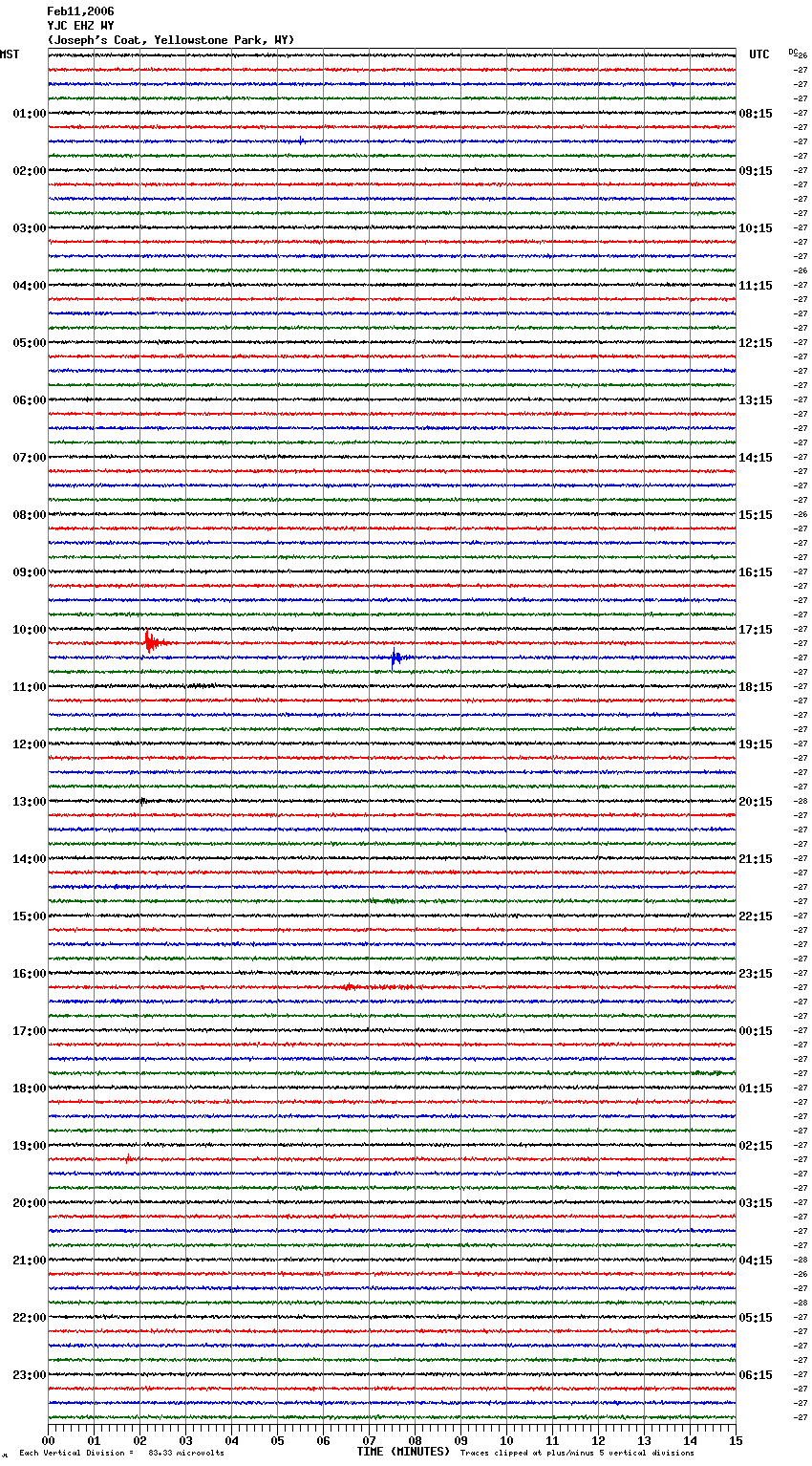Click the 15:15 UTC time label

pos(756,515)
